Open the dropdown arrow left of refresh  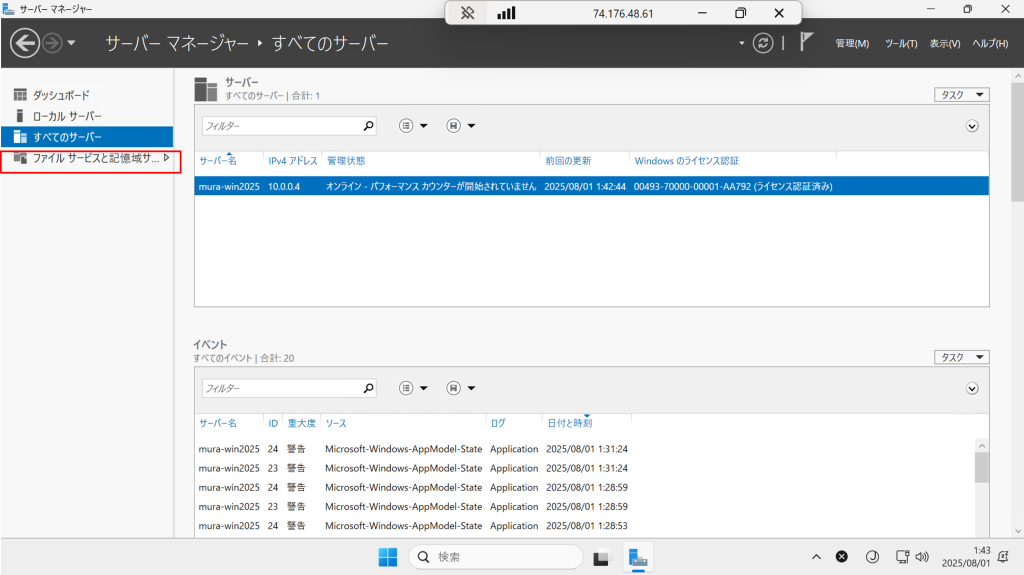[742, 43]
